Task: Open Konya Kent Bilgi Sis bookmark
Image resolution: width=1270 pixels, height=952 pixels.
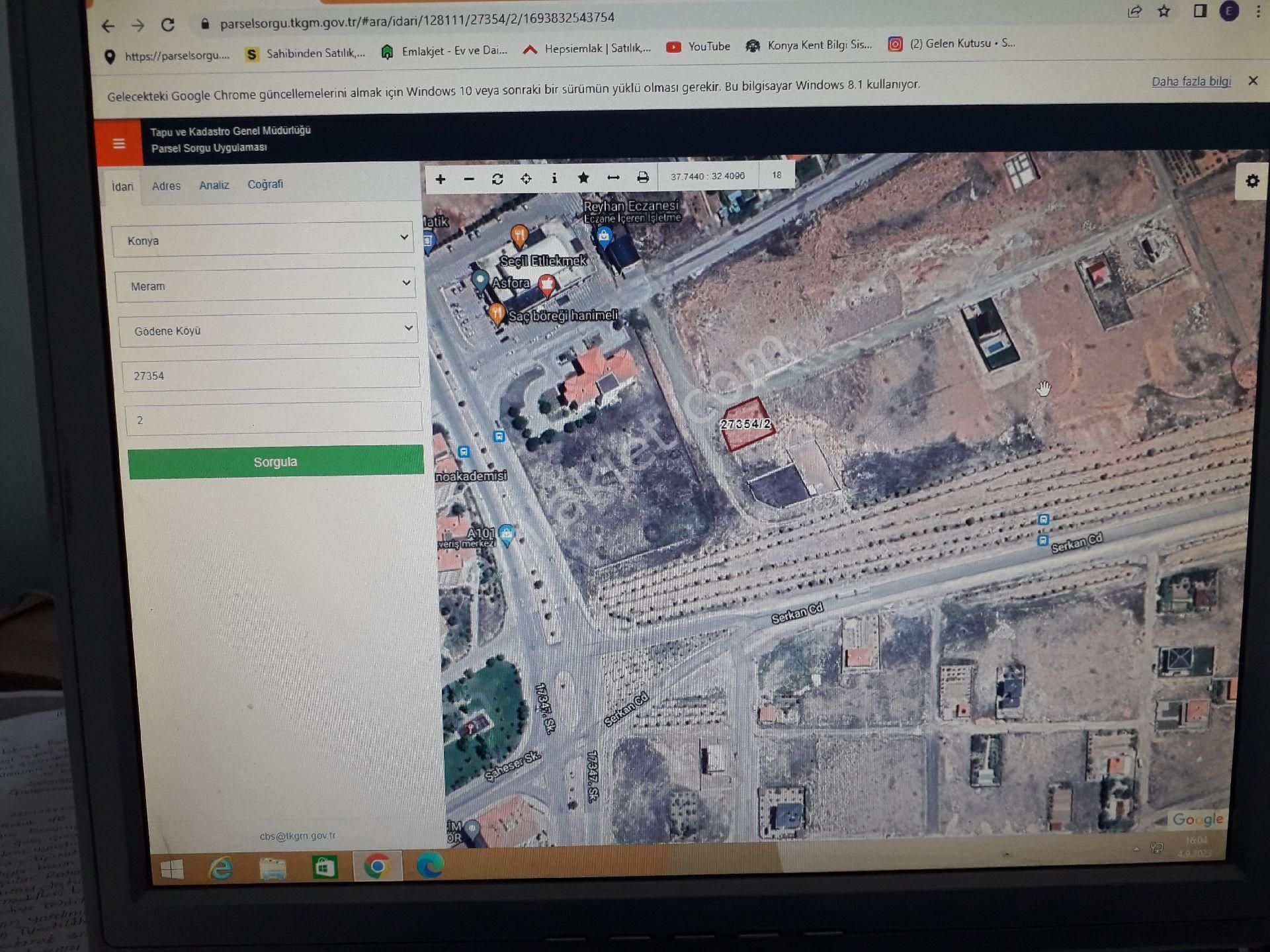Action: tap(809, 45)
